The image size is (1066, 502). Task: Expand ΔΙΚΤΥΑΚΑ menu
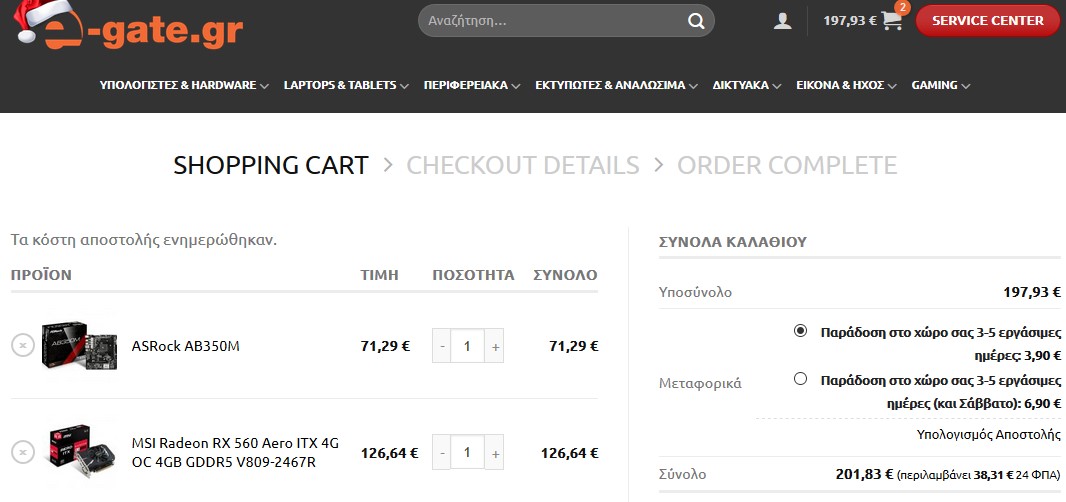747,85
